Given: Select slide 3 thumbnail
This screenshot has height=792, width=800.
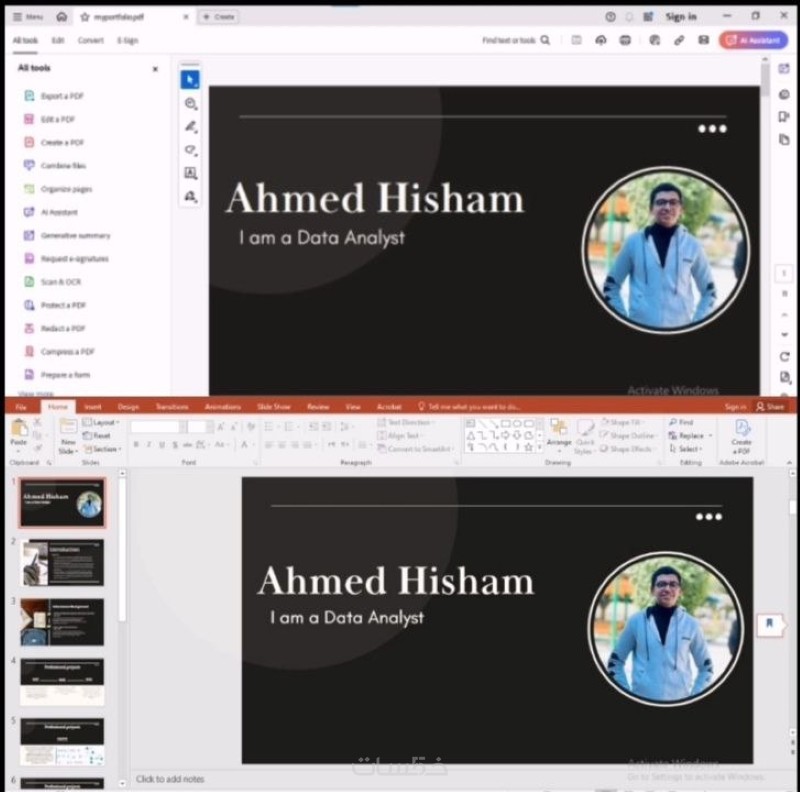Looking at the screenshot, I should point(62,622).
